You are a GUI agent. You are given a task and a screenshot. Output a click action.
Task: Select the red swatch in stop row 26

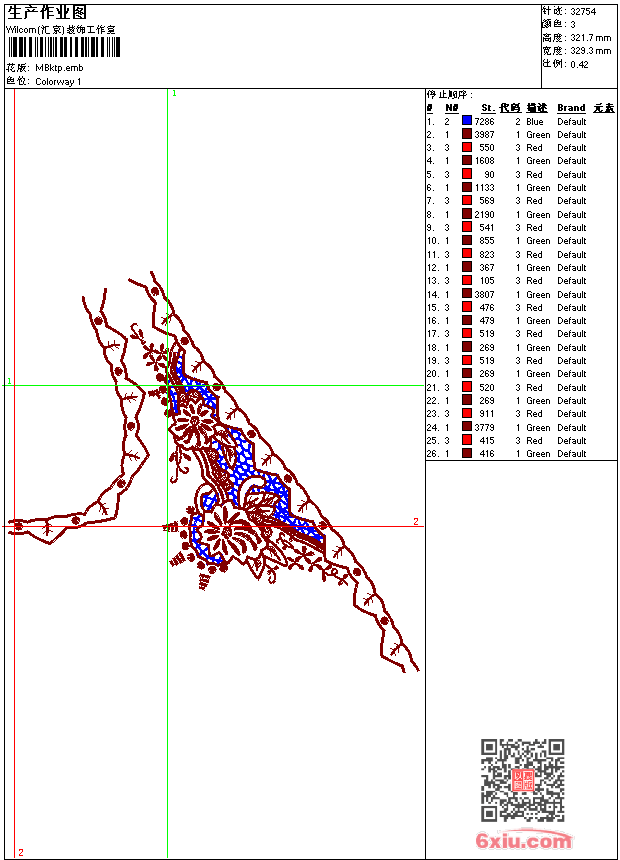[x=467, y=454]
